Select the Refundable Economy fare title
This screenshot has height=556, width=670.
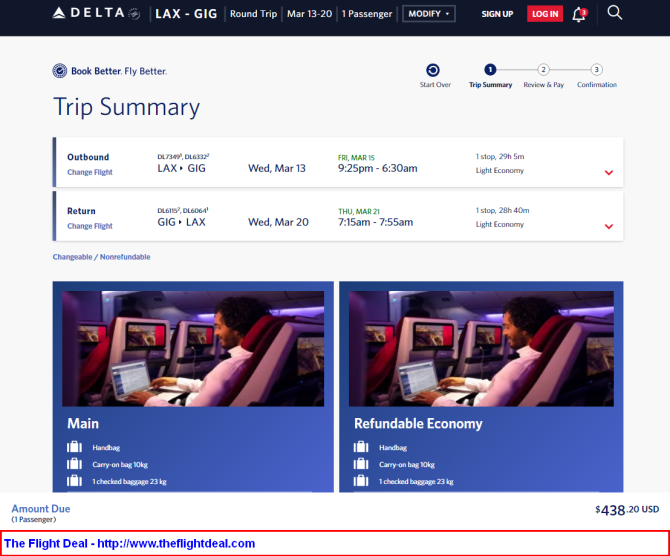[x=418, y=424]
